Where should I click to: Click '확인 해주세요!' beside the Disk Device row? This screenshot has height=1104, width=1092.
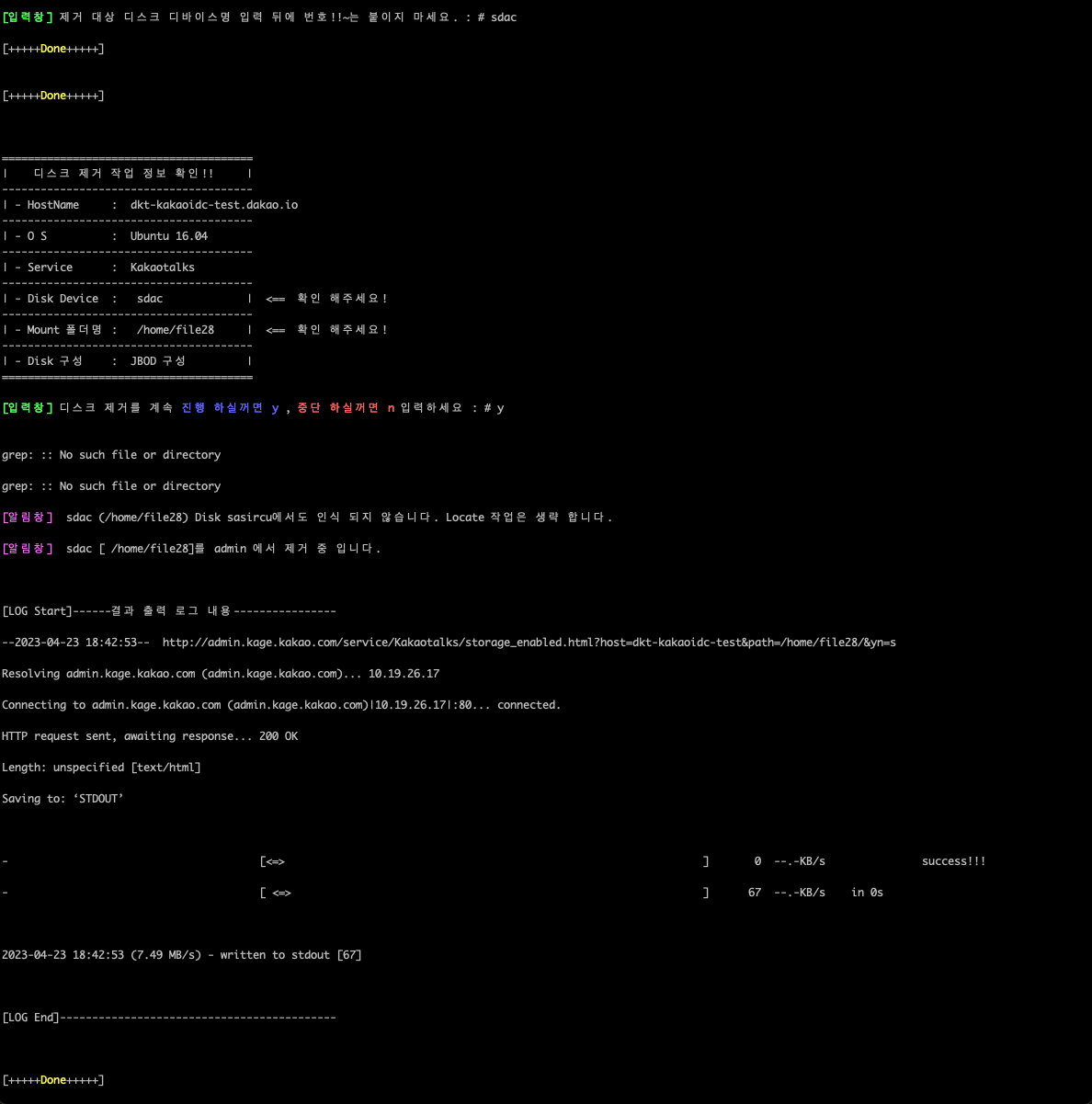coord(342,299)
